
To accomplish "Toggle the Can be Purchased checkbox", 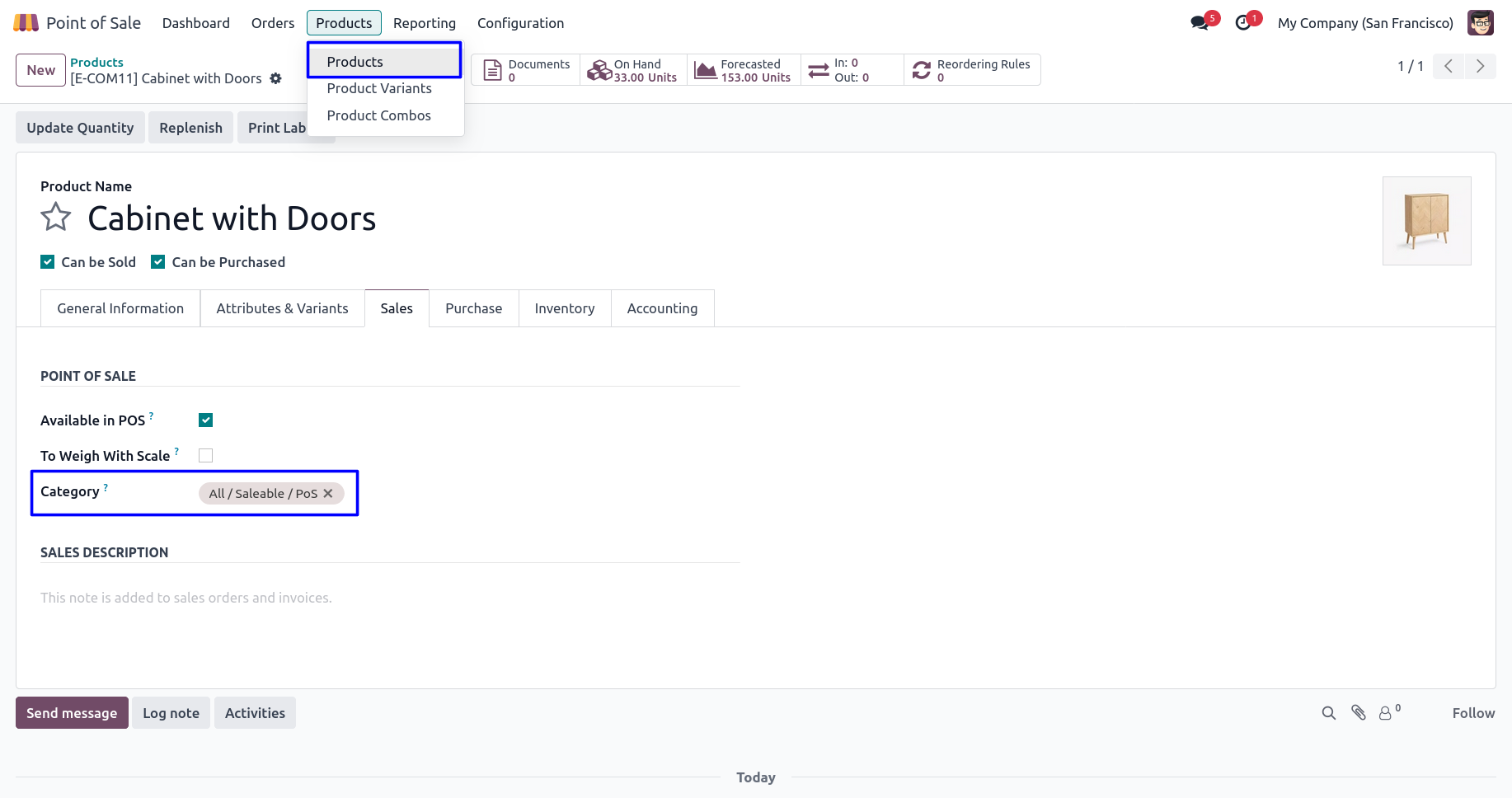I will coord(158,262).
